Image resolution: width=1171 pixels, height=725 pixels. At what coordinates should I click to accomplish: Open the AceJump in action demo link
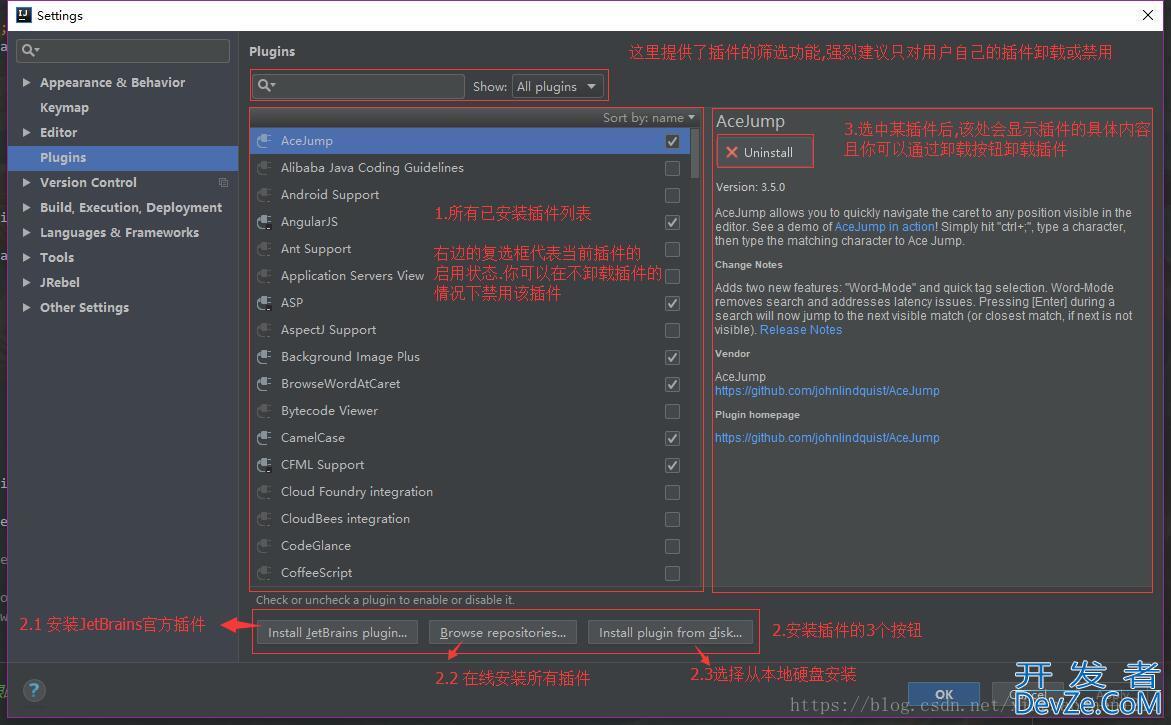(x=884, y=227)
